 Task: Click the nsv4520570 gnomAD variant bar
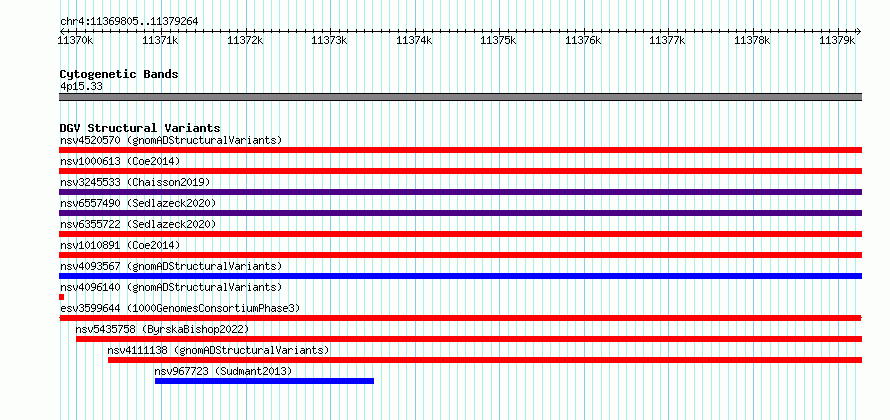[460, 150]
